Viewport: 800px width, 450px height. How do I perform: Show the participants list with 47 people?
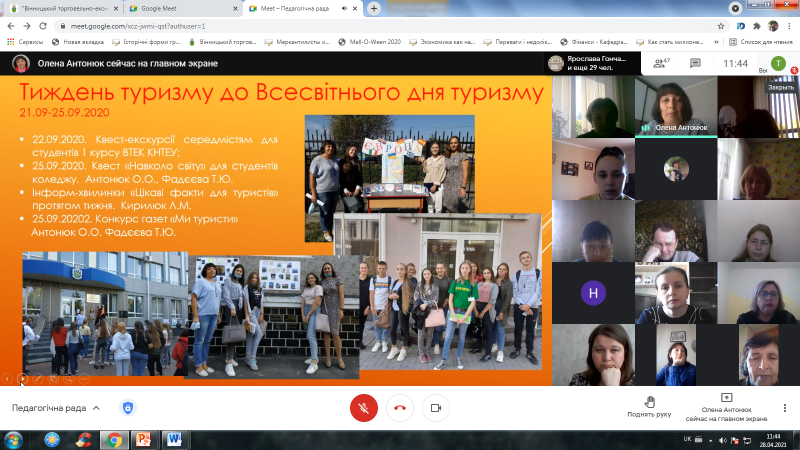tap(661, 63)
